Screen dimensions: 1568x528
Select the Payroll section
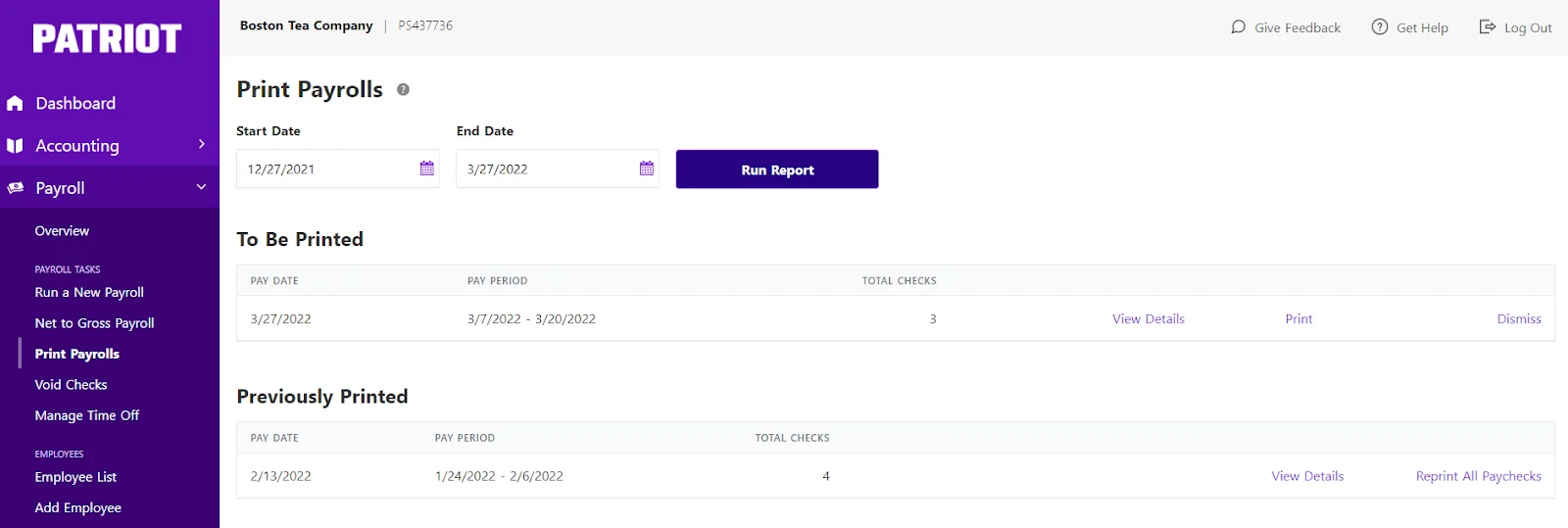click(x=60, y=188)
